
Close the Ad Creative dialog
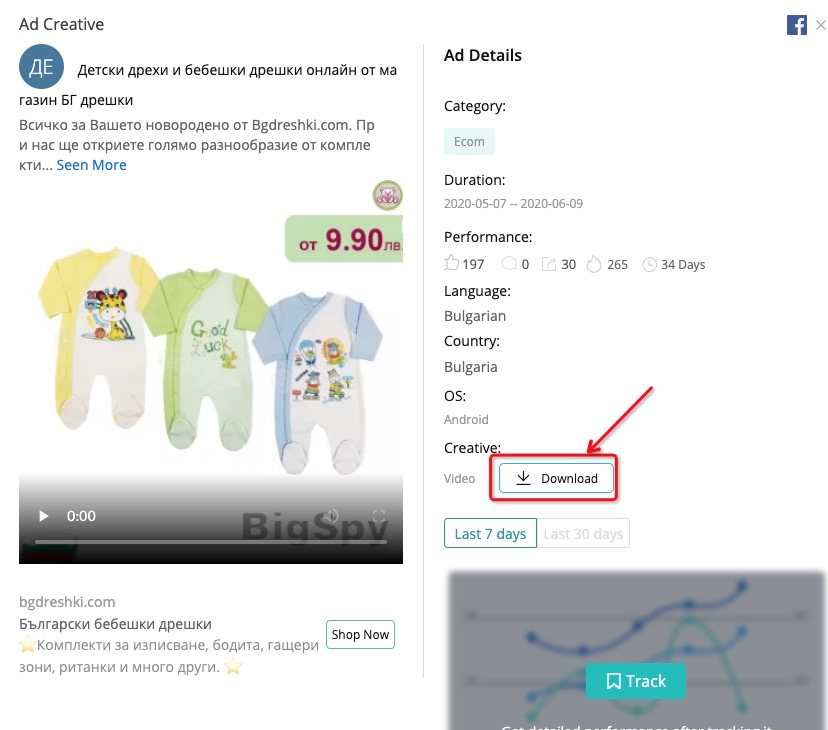click(821, 25)
